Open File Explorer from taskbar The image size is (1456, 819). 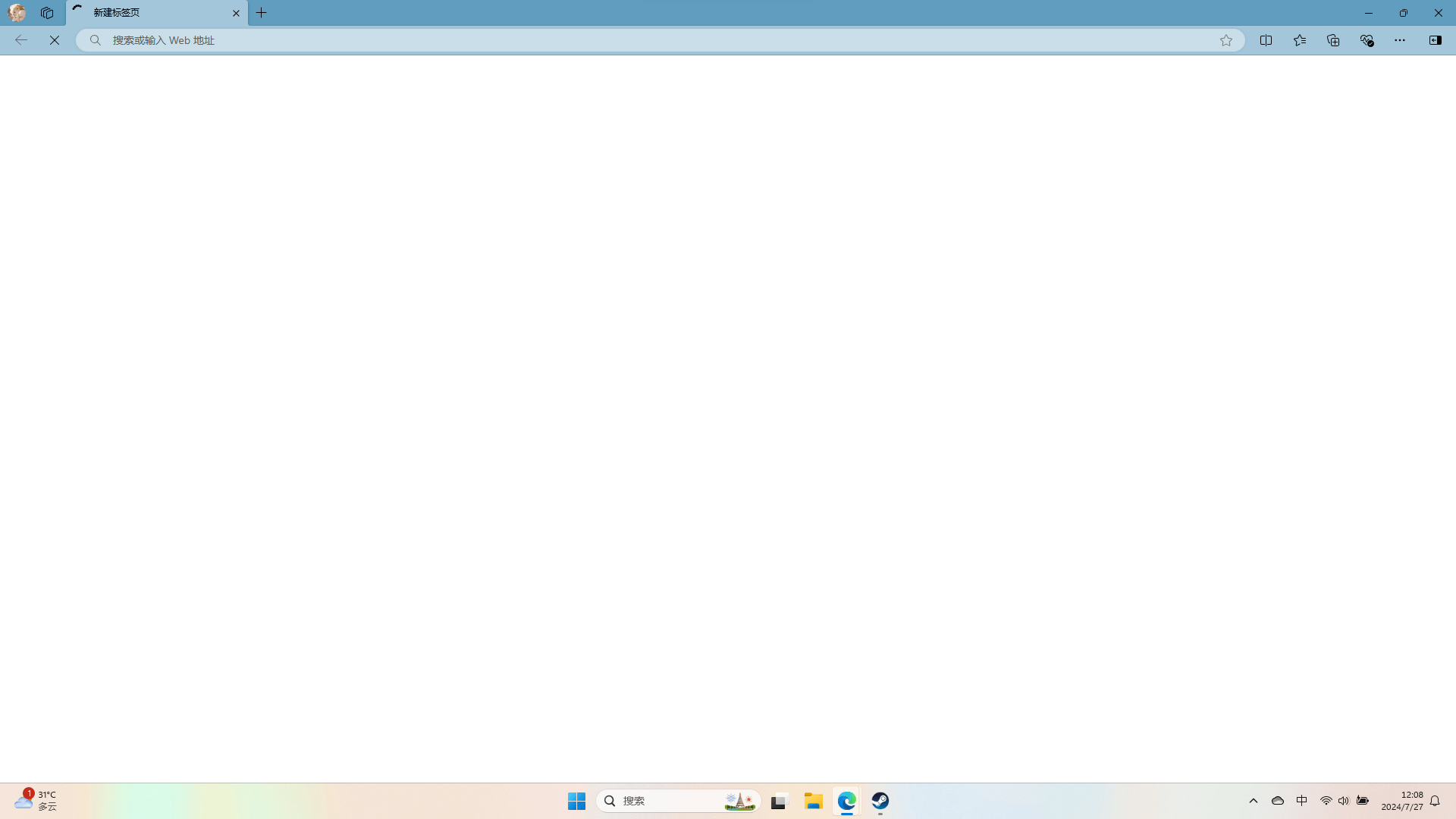point(814,801)
